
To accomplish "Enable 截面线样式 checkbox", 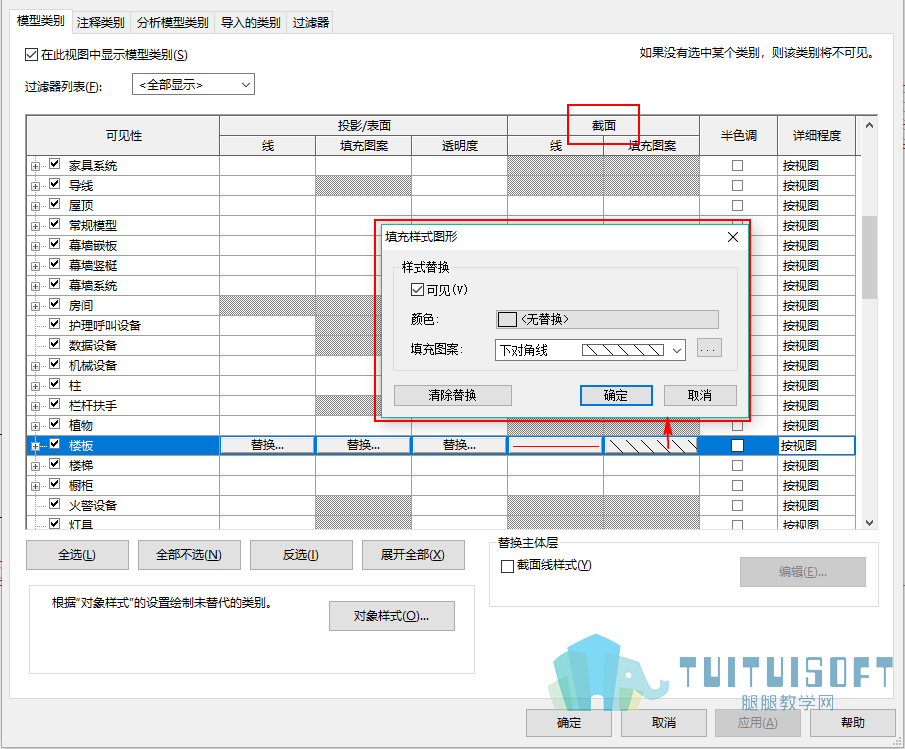I will [507, 566].
